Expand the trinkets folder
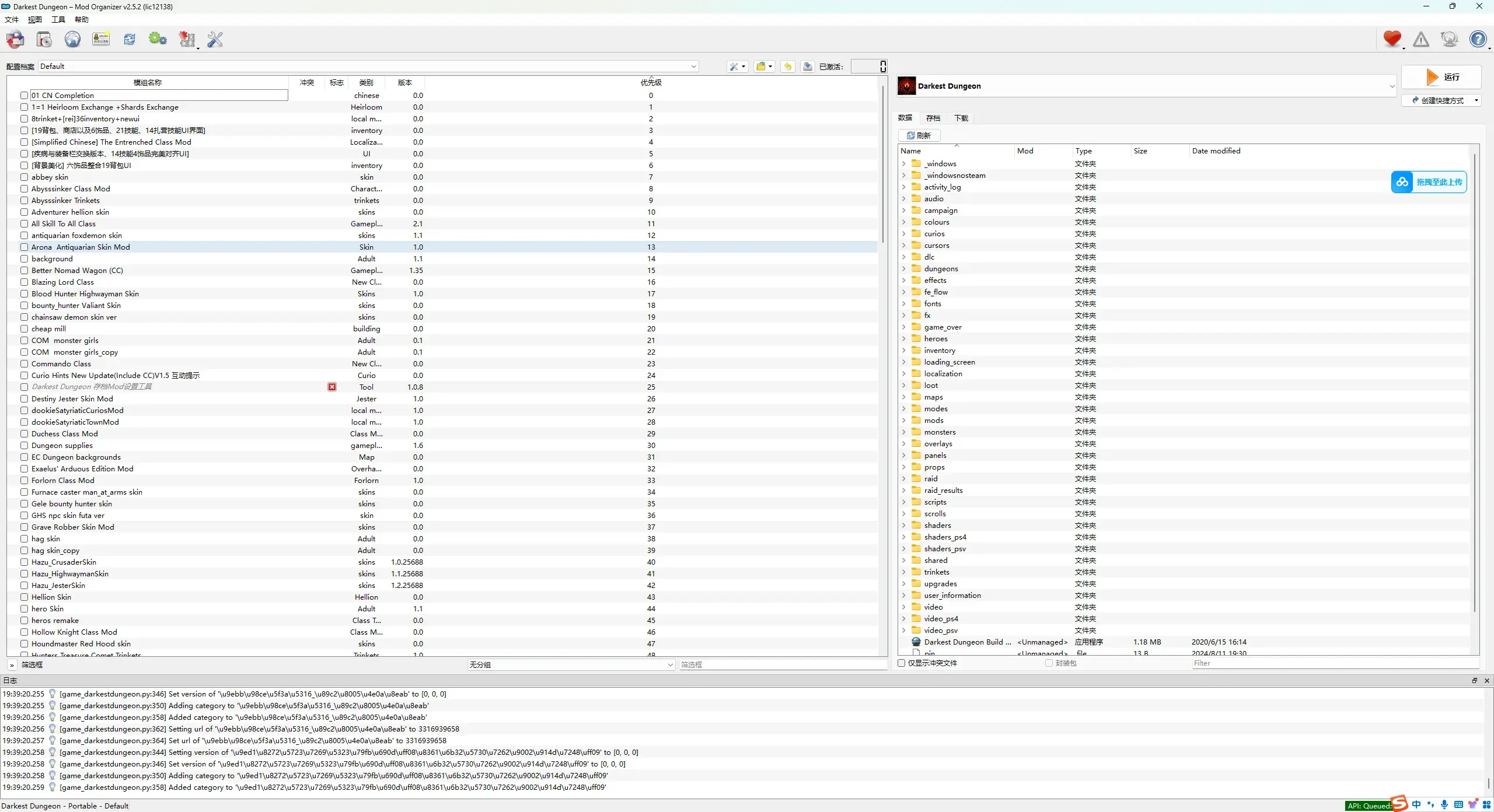Screen dimensions: 1494x812 (904, 572)
